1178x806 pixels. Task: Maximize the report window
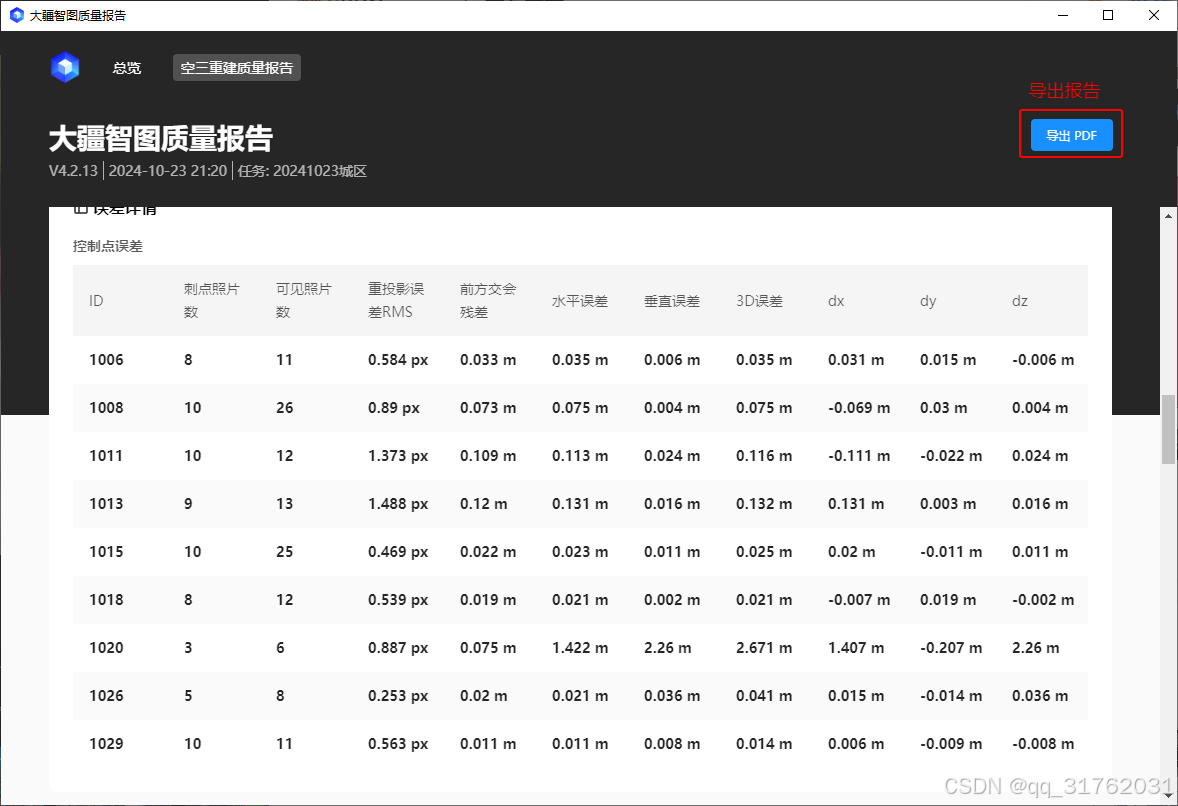pyautogui.click(x=1108, y=15)
